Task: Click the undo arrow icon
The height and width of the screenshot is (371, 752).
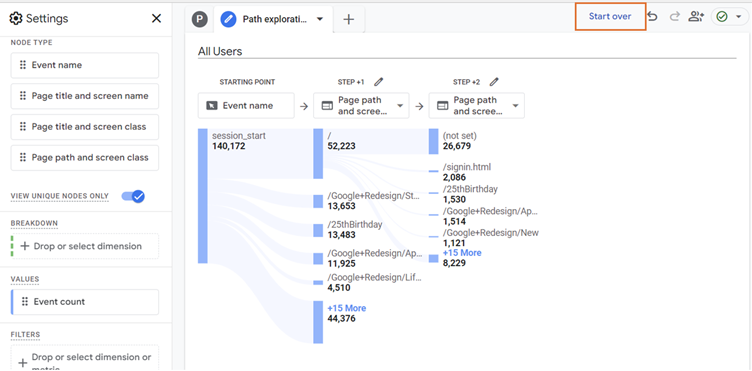Action: (652, 17)
